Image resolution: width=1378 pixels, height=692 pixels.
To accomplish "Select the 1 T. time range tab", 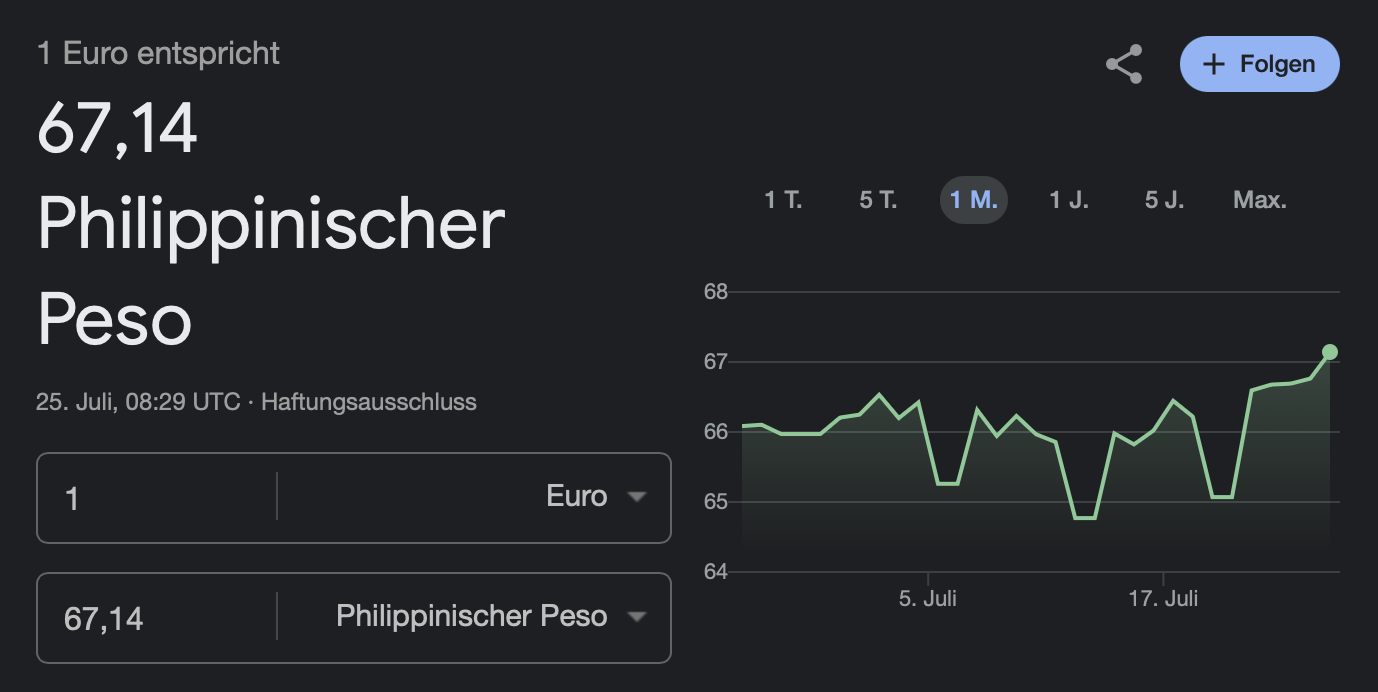I will click(783, 200).
